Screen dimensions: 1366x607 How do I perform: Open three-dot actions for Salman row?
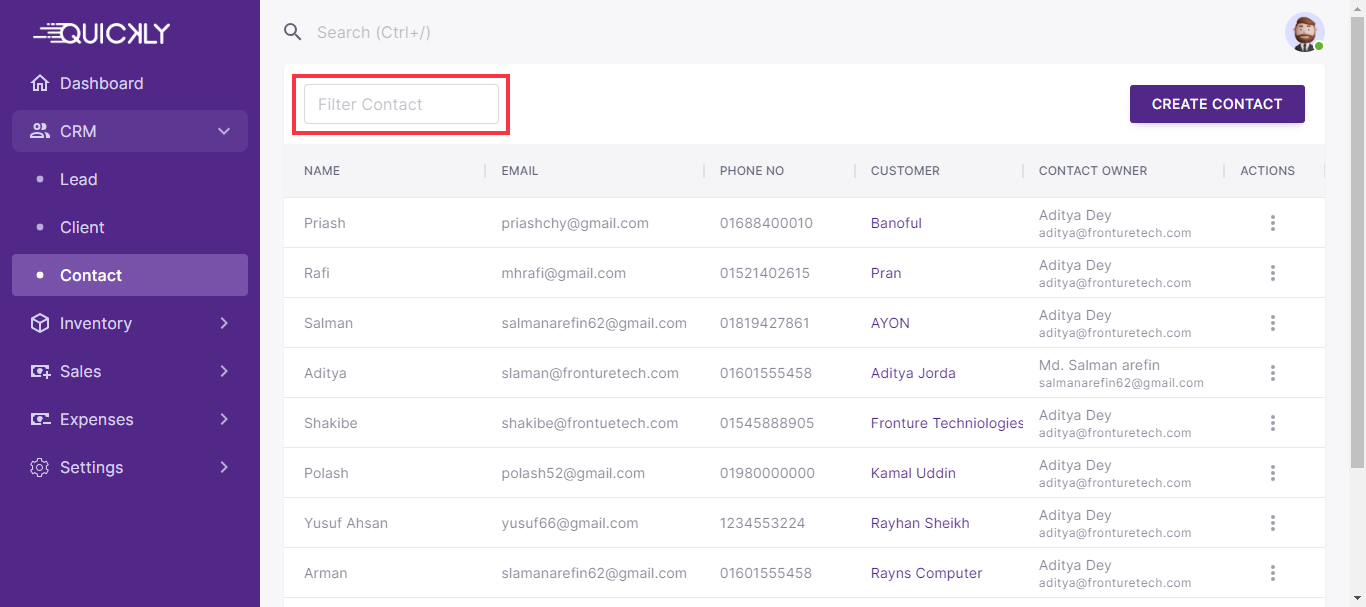[1272, 323]
